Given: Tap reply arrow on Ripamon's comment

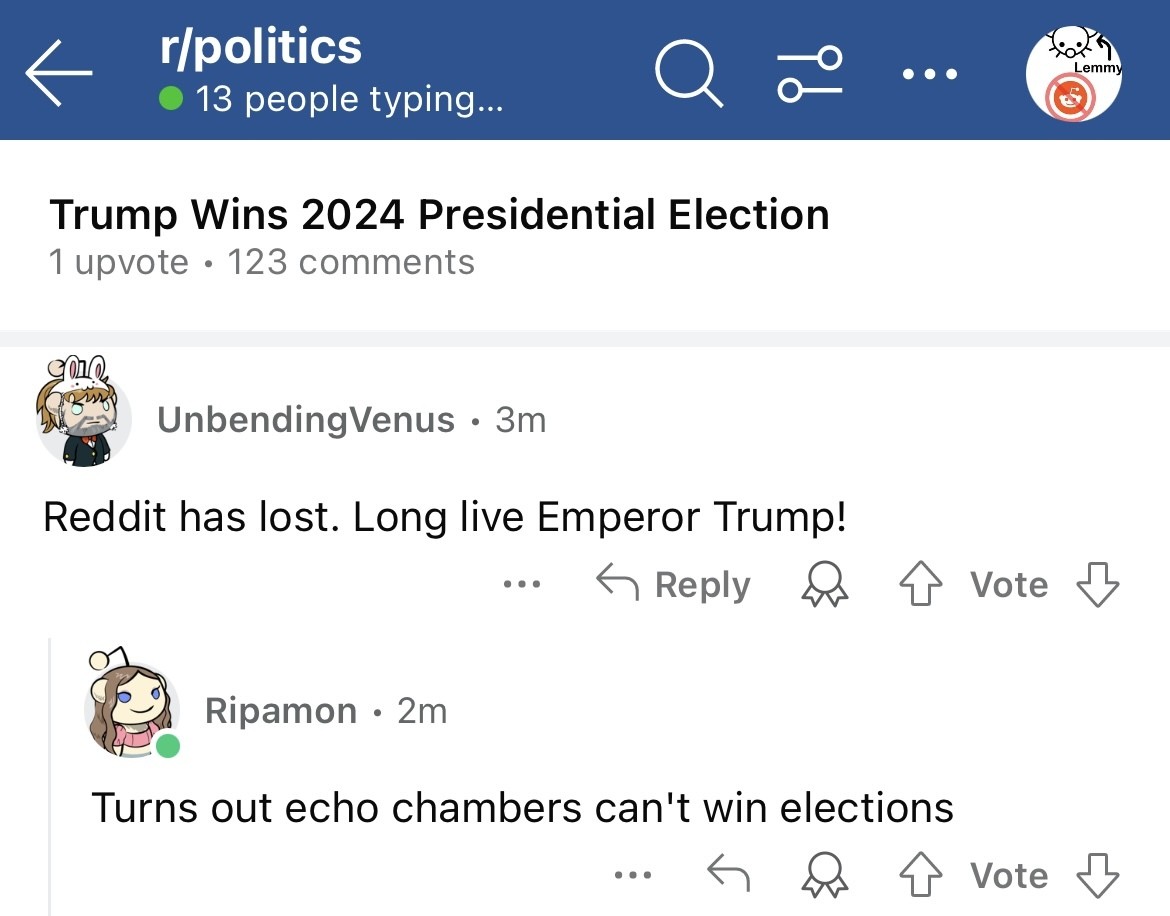Looking at the screenshot, I should click(728, 873).
